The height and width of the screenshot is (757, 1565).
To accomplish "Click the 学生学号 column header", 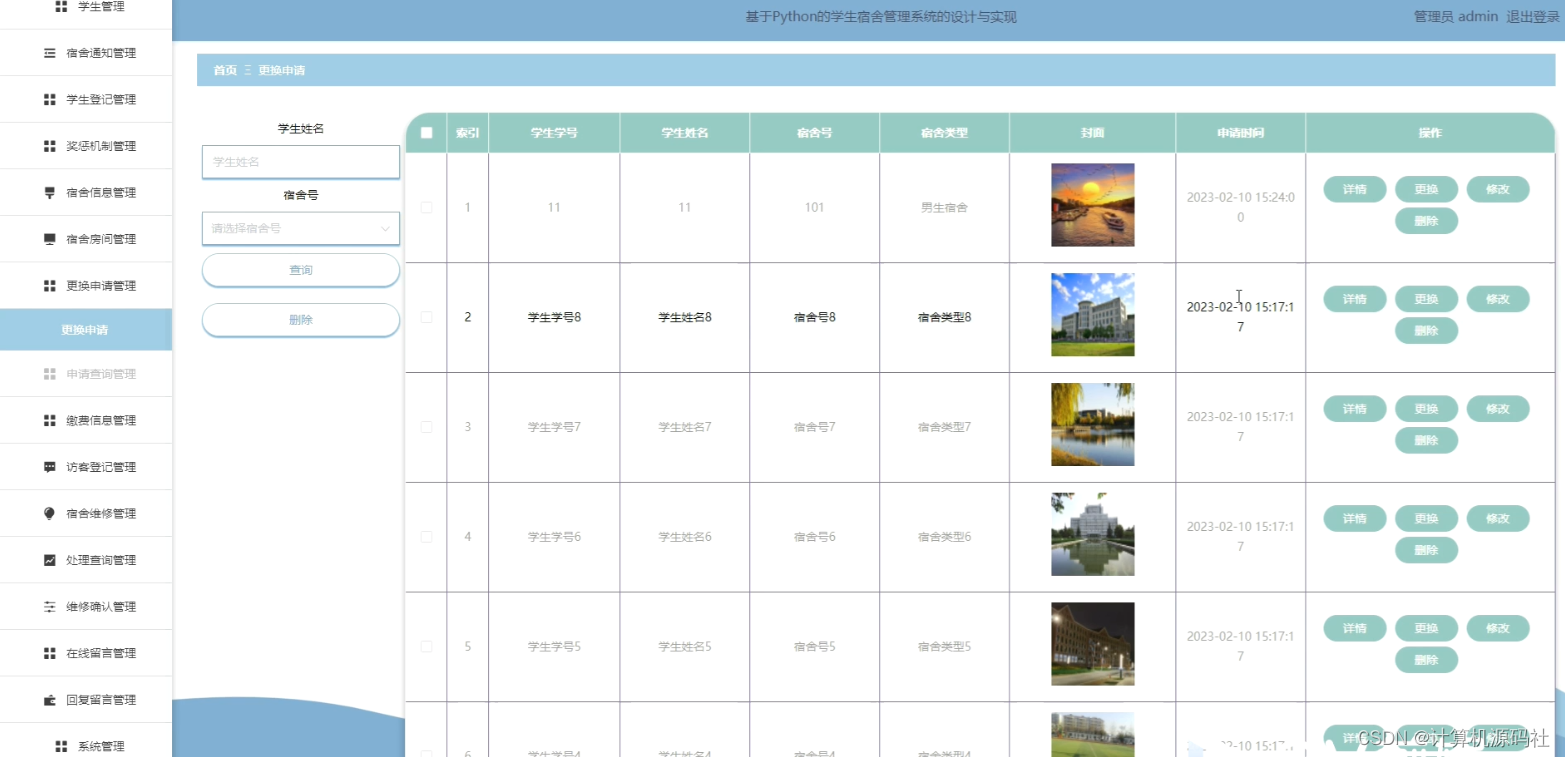I will tap(554, 133).
